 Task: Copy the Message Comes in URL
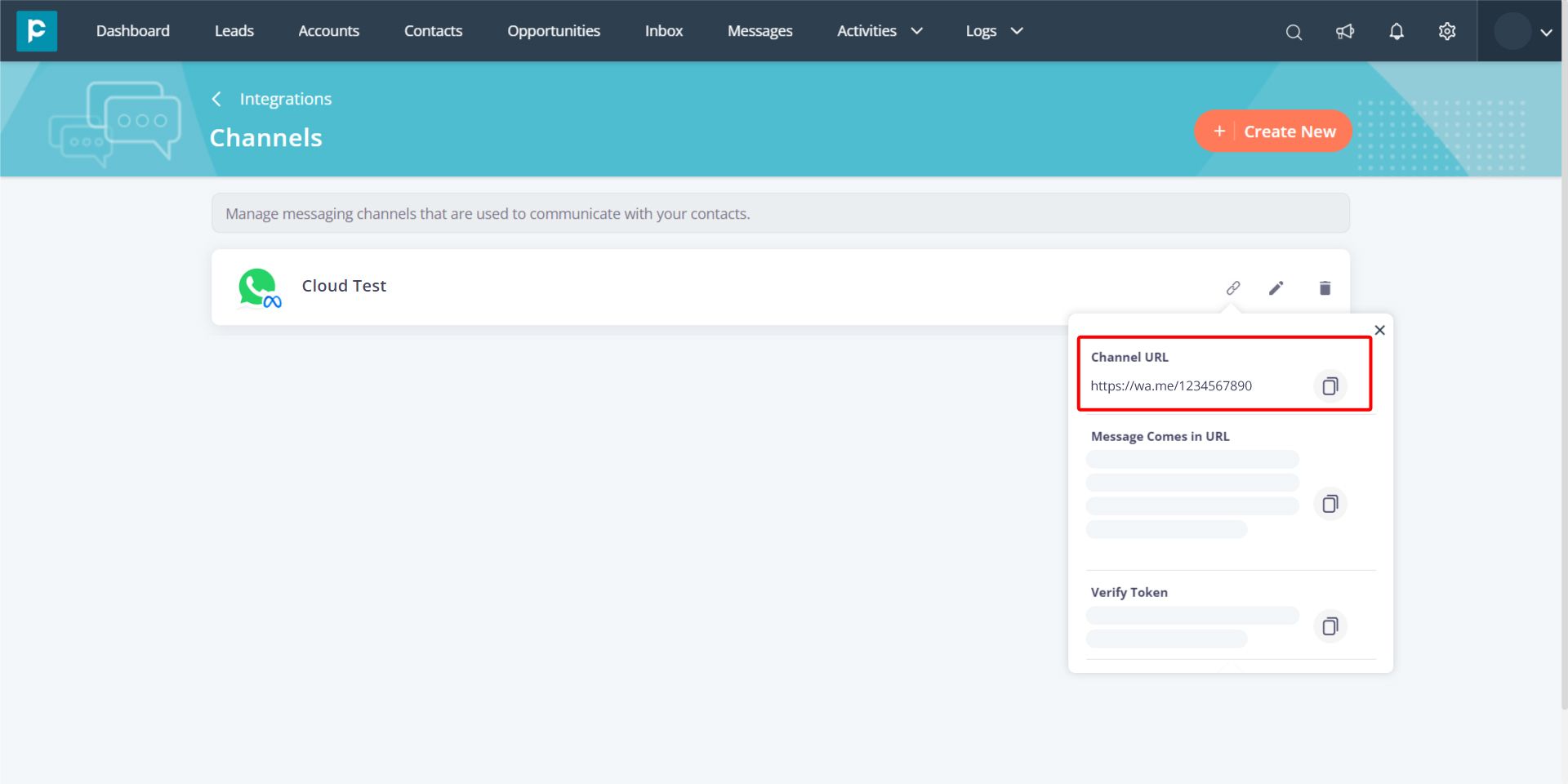click(x=1330, y=504)
